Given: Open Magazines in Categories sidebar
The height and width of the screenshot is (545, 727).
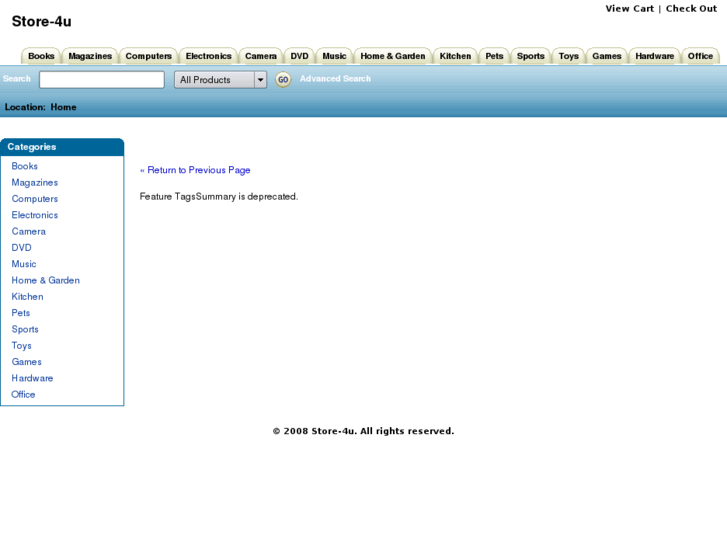Looking at the screenshot, I should point(35,182).
